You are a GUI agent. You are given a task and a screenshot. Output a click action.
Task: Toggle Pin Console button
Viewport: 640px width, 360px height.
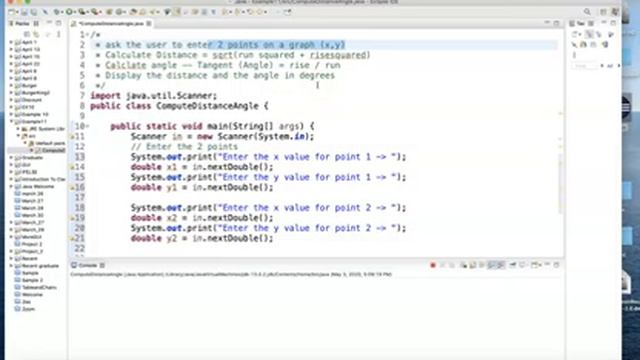[x=513, y=265]
